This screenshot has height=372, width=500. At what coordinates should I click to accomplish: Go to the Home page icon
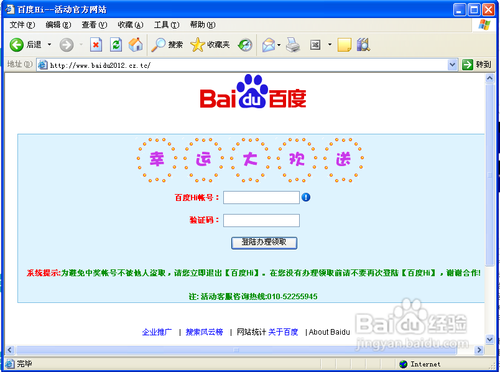[136, 45]
